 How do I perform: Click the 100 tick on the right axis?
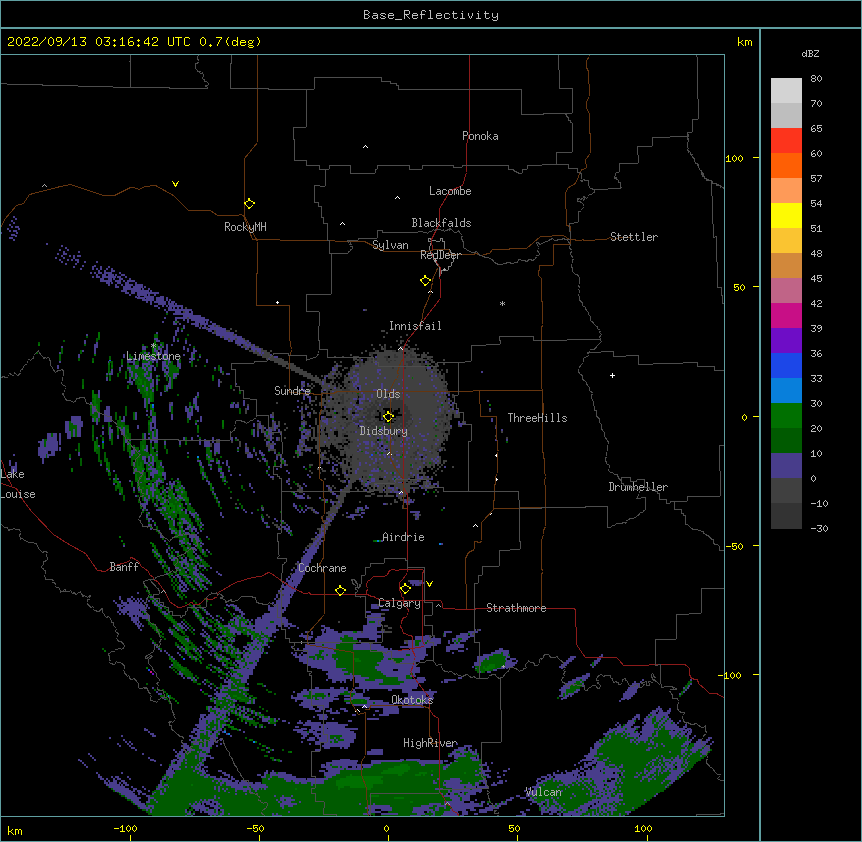[734, 158]
